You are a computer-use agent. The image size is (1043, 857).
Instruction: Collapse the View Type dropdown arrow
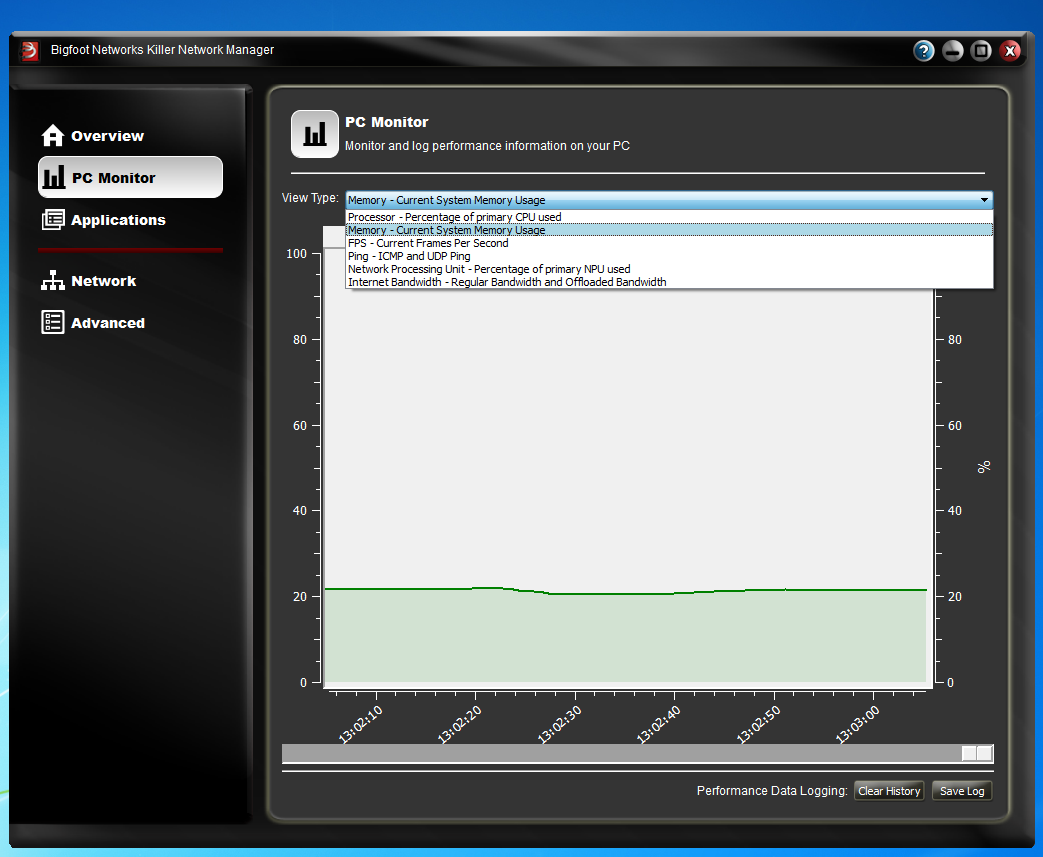984,200
